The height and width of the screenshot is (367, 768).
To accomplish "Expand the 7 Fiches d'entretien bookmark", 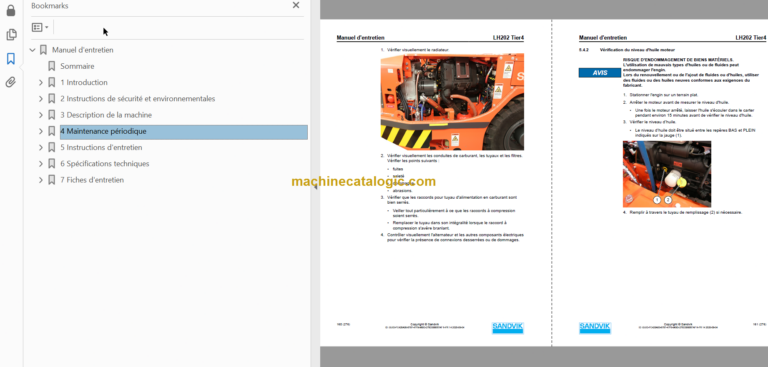I will (x=41, y=180).
